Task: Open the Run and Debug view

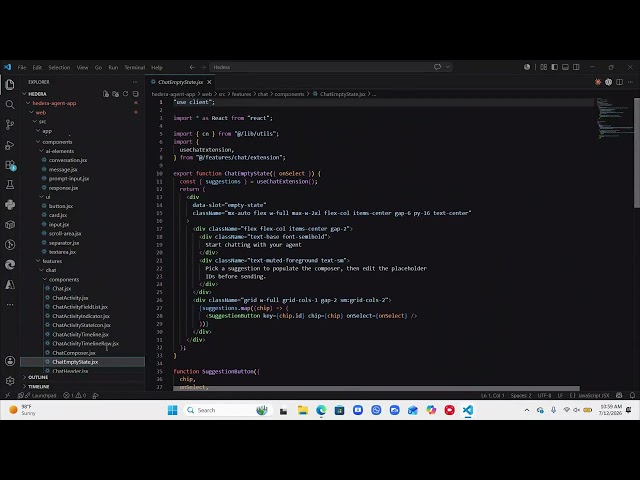Action: click(x=10, y=145)
